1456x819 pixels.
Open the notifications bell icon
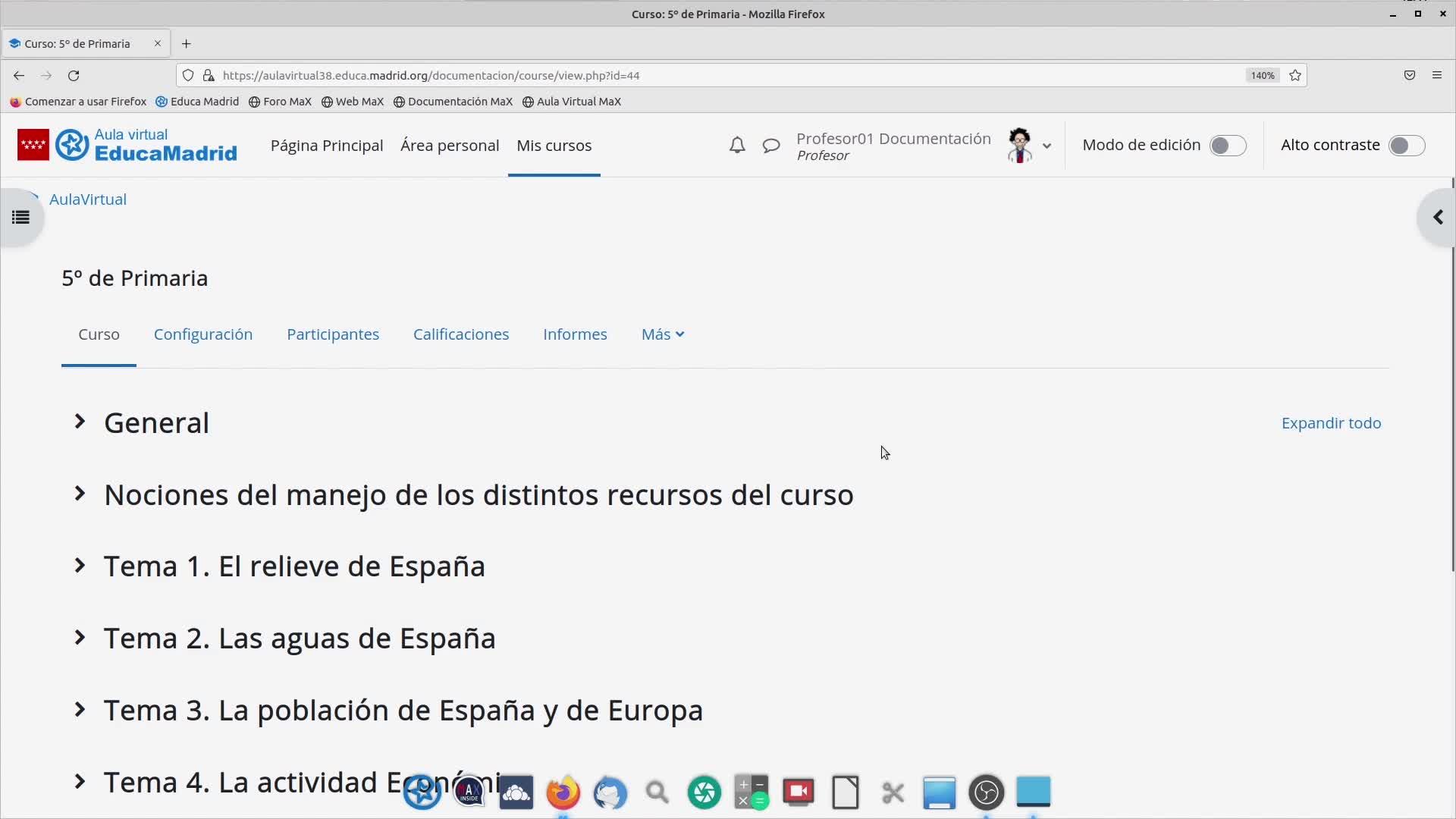point(736,145)
